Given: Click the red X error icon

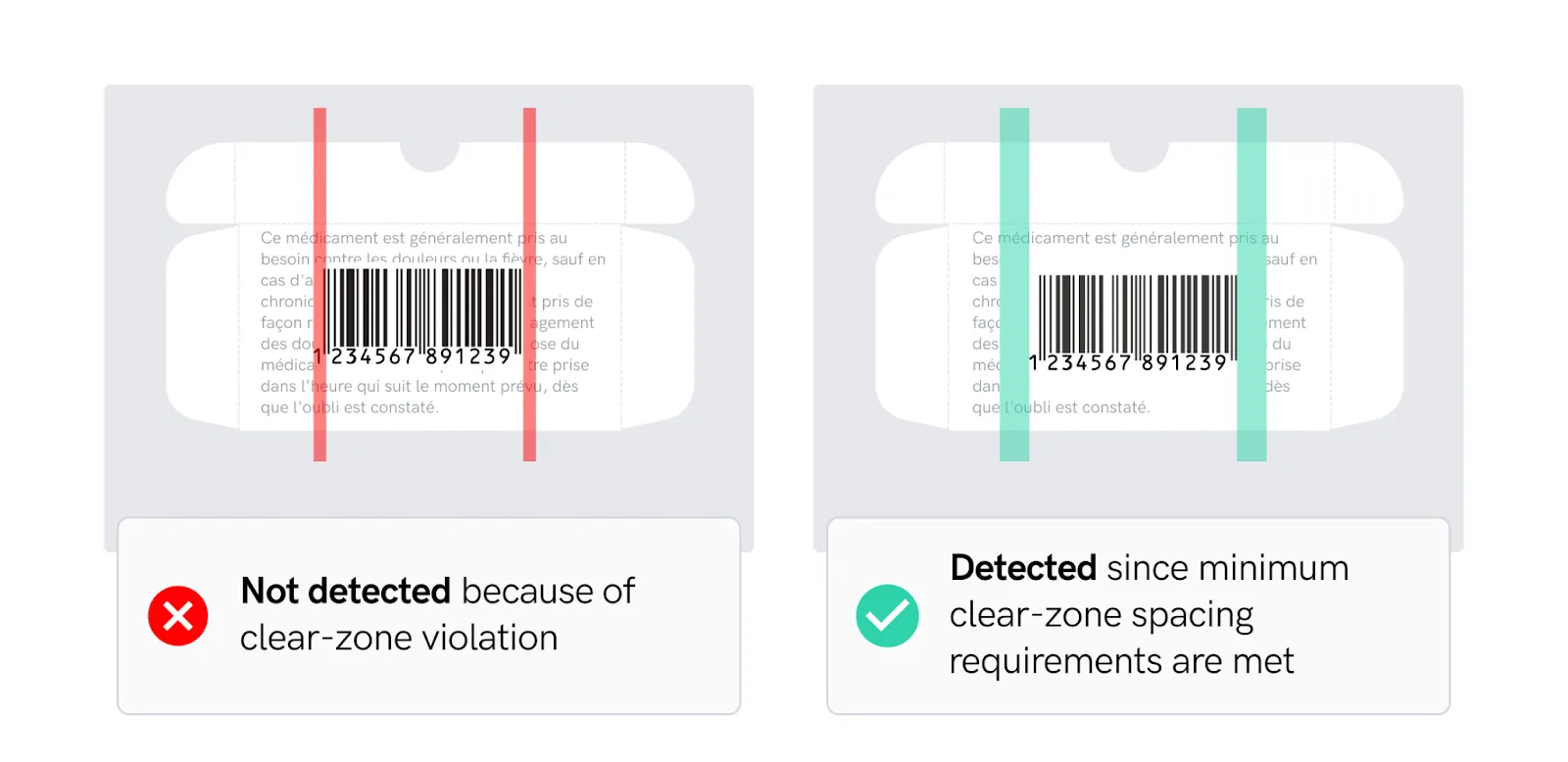Looking at the screenshot, I should click(x=177, y=616).
